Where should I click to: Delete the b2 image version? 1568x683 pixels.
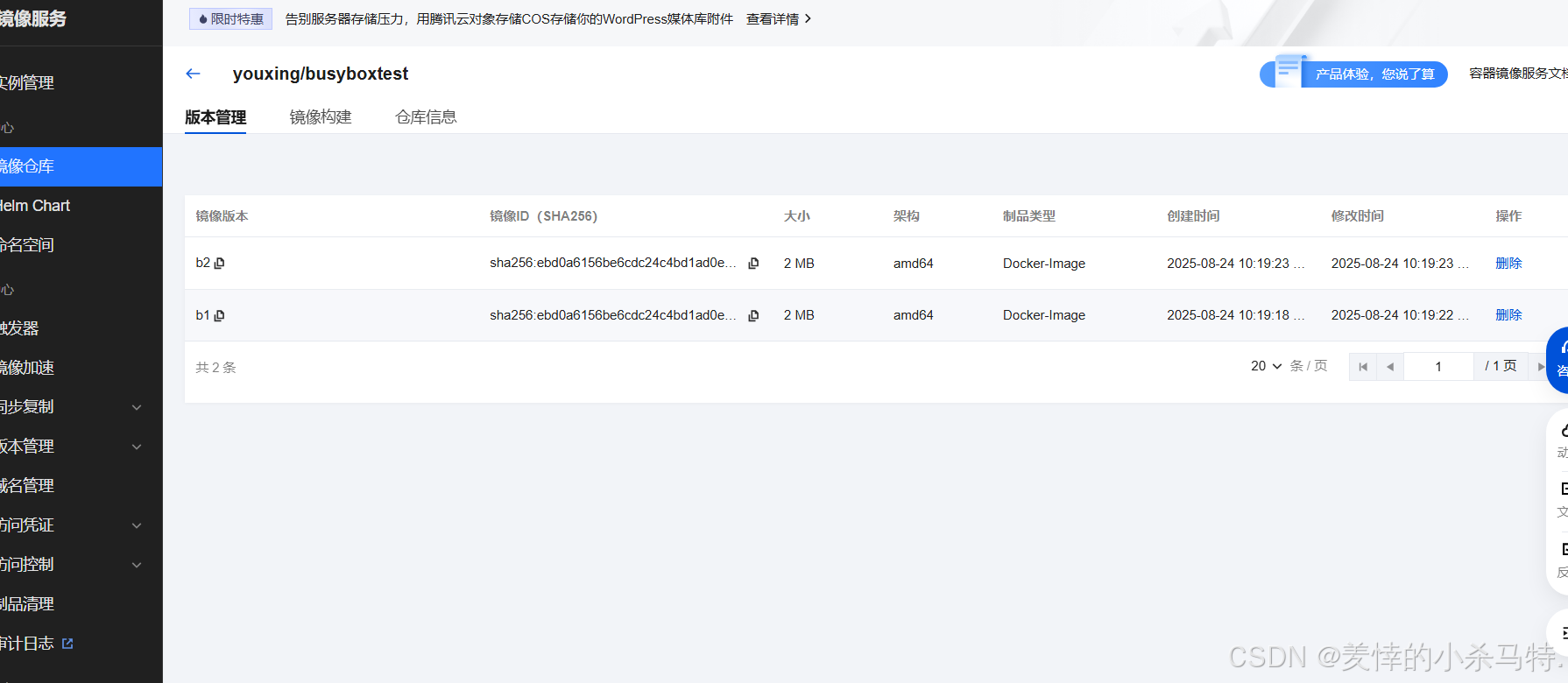1508,264
